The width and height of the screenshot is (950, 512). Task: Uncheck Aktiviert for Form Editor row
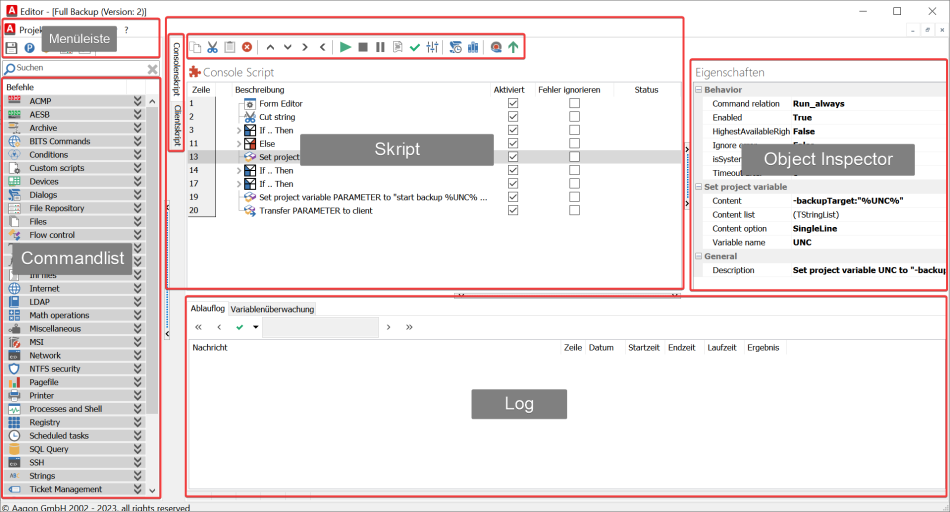513,104
